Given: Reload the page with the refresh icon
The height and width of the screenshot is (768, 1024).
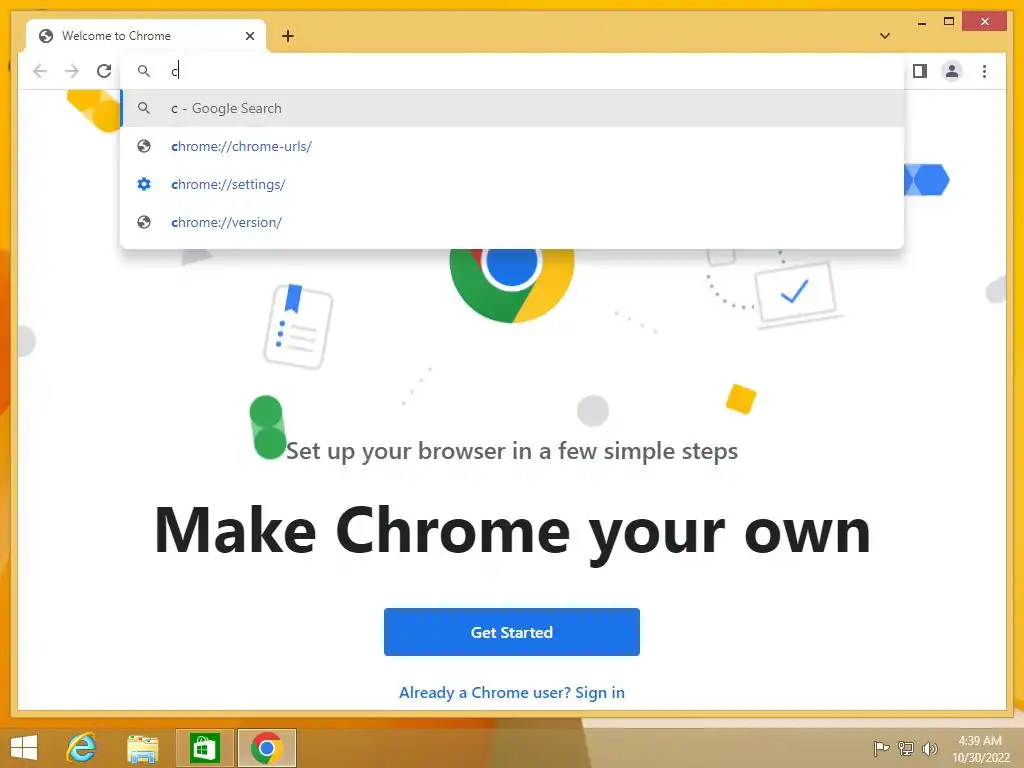Looking at the screenshot, I should click(x=104, y=71).
